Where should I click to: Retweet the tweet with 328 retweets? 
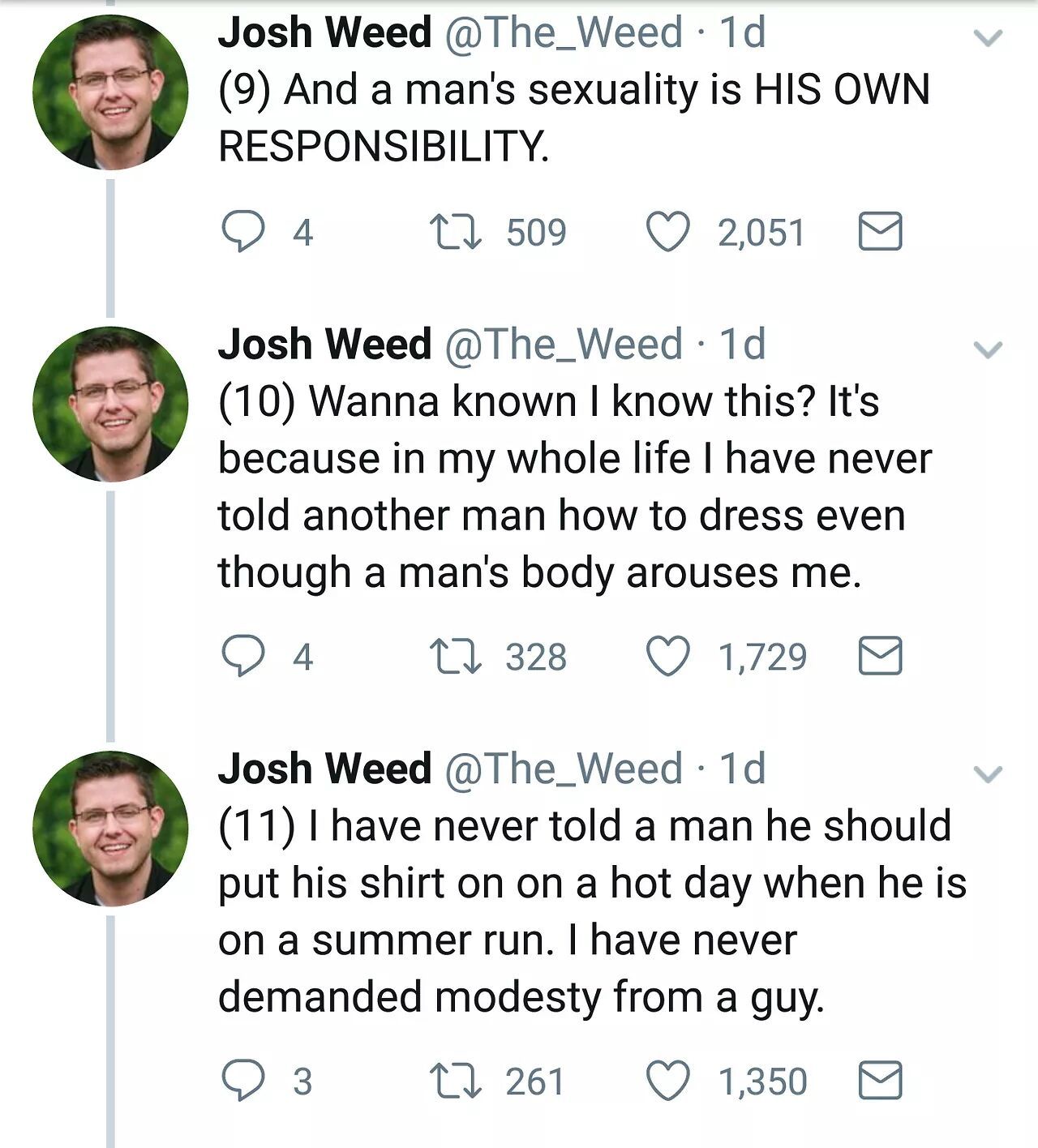[456, 656]
